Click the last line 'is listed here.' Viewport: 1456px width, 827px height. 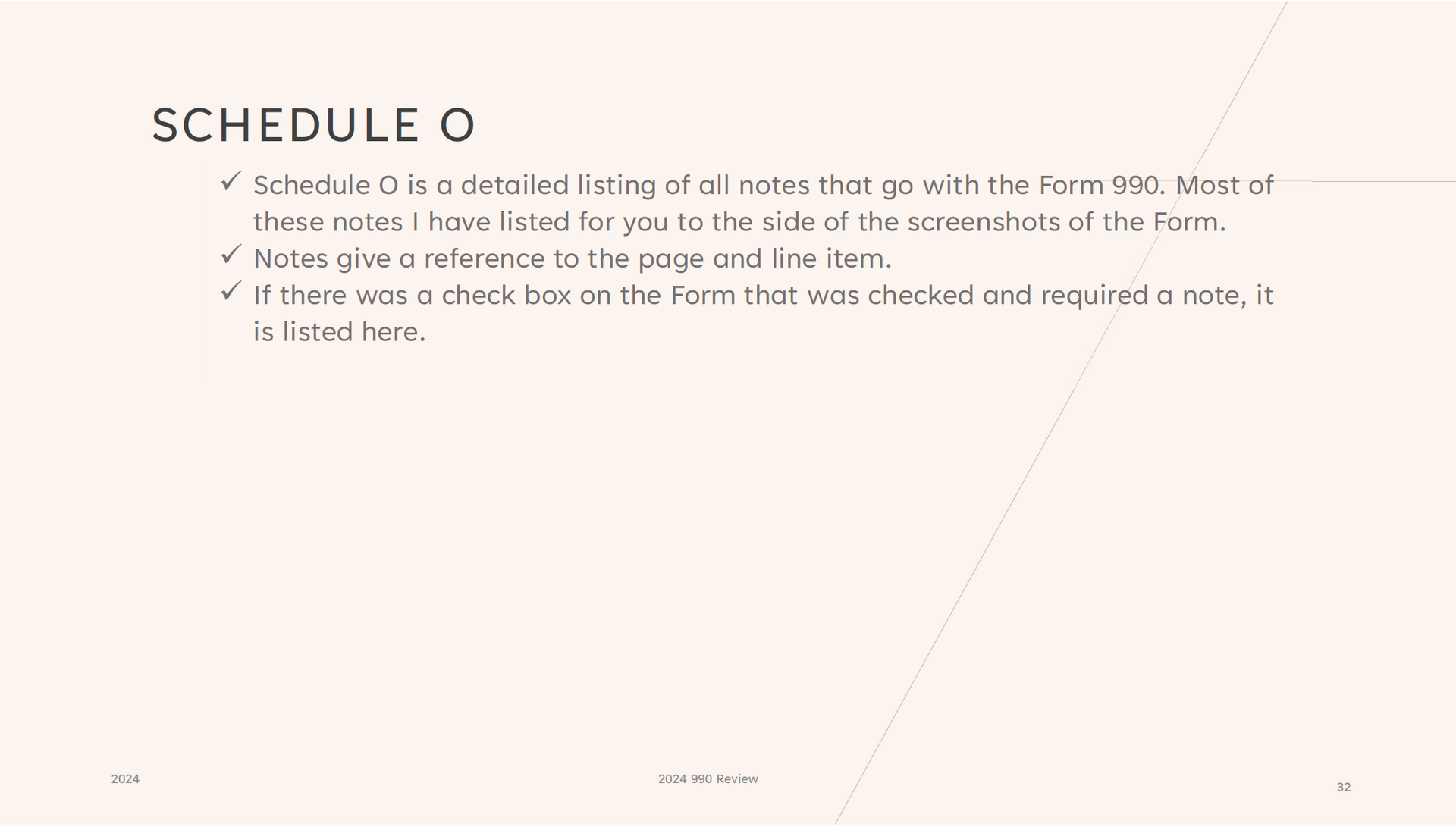339,332
